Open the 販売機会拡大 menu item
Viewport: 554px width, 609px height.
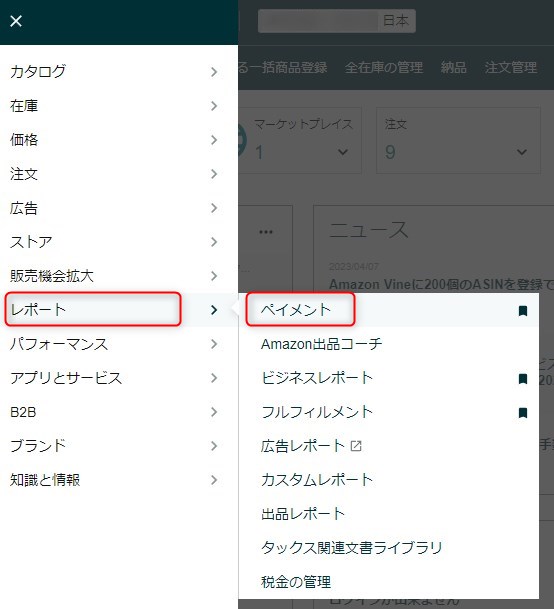point(52,276)
